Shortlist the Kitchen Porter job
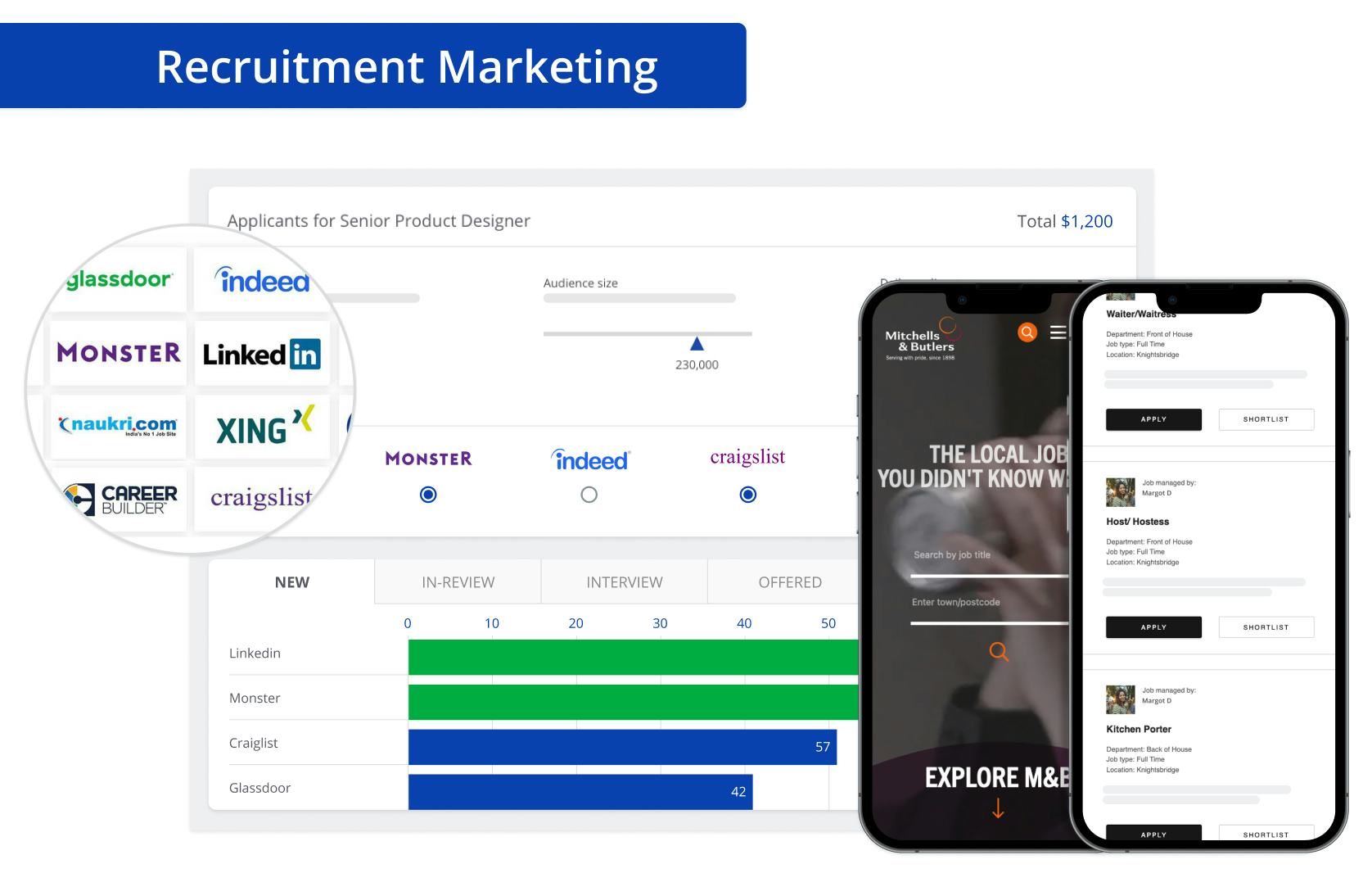1372x873 pixels. point(1266,833)
